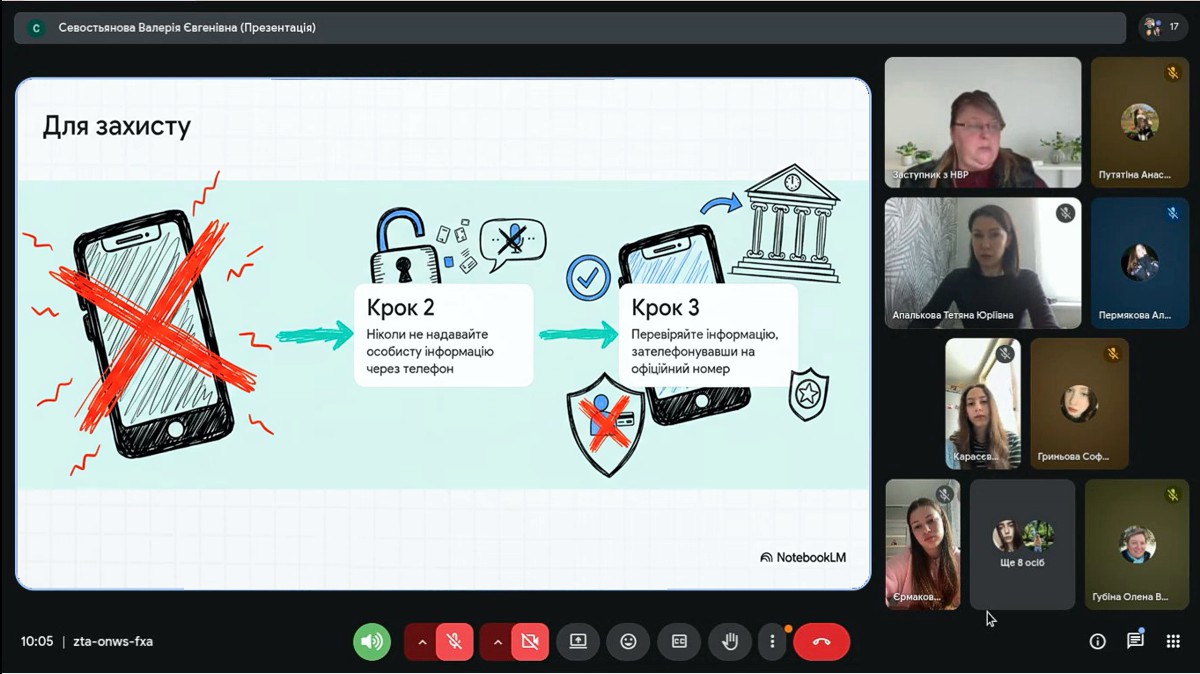Viewport: 1200px width, 674px height.
Task: Show the 17 participants list
Action: (x=1163, y=27)
